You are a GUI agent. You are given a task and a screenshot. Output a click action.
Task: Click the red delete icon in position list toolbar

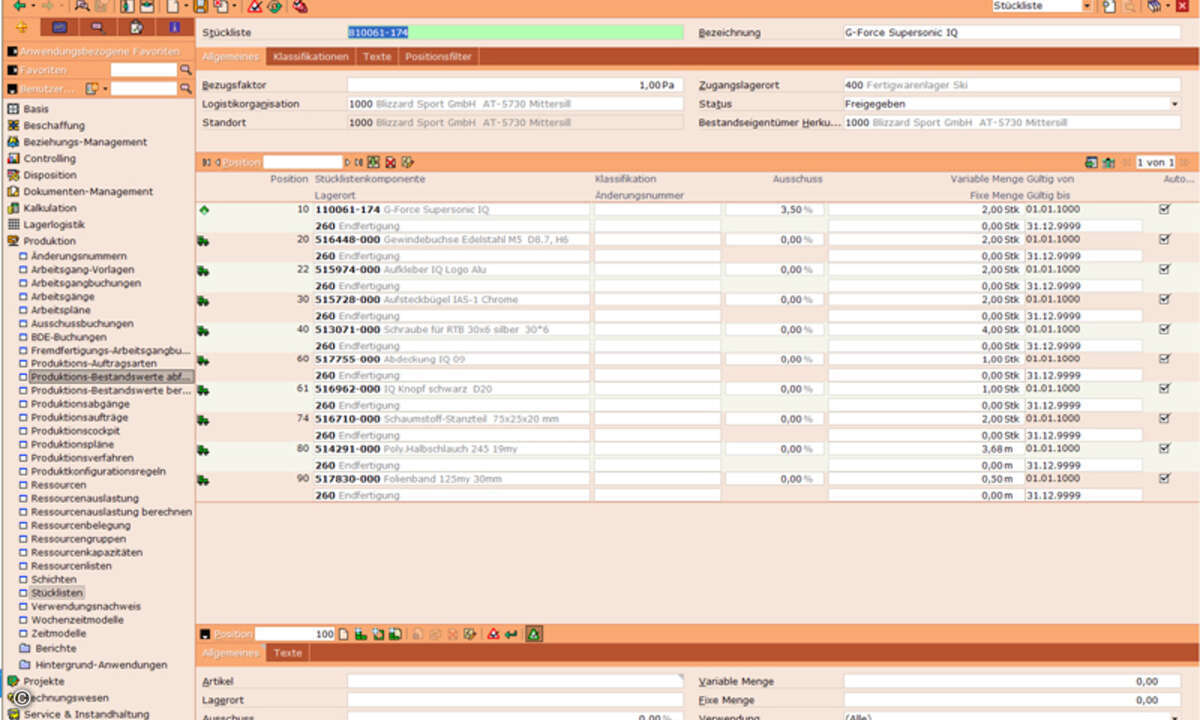pos(390,162)
